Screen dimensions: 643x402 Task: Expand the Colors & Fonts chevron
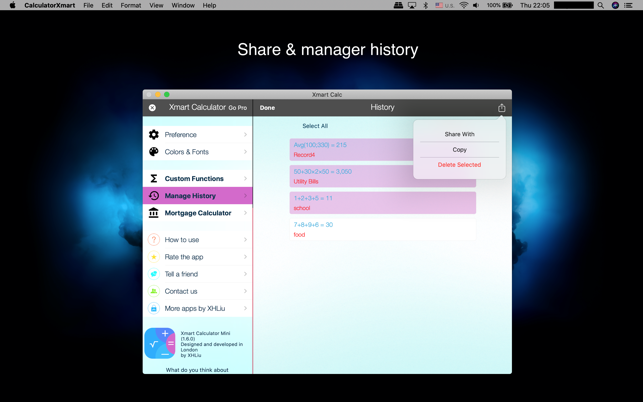pyautogui.click(x=245, y=152)
